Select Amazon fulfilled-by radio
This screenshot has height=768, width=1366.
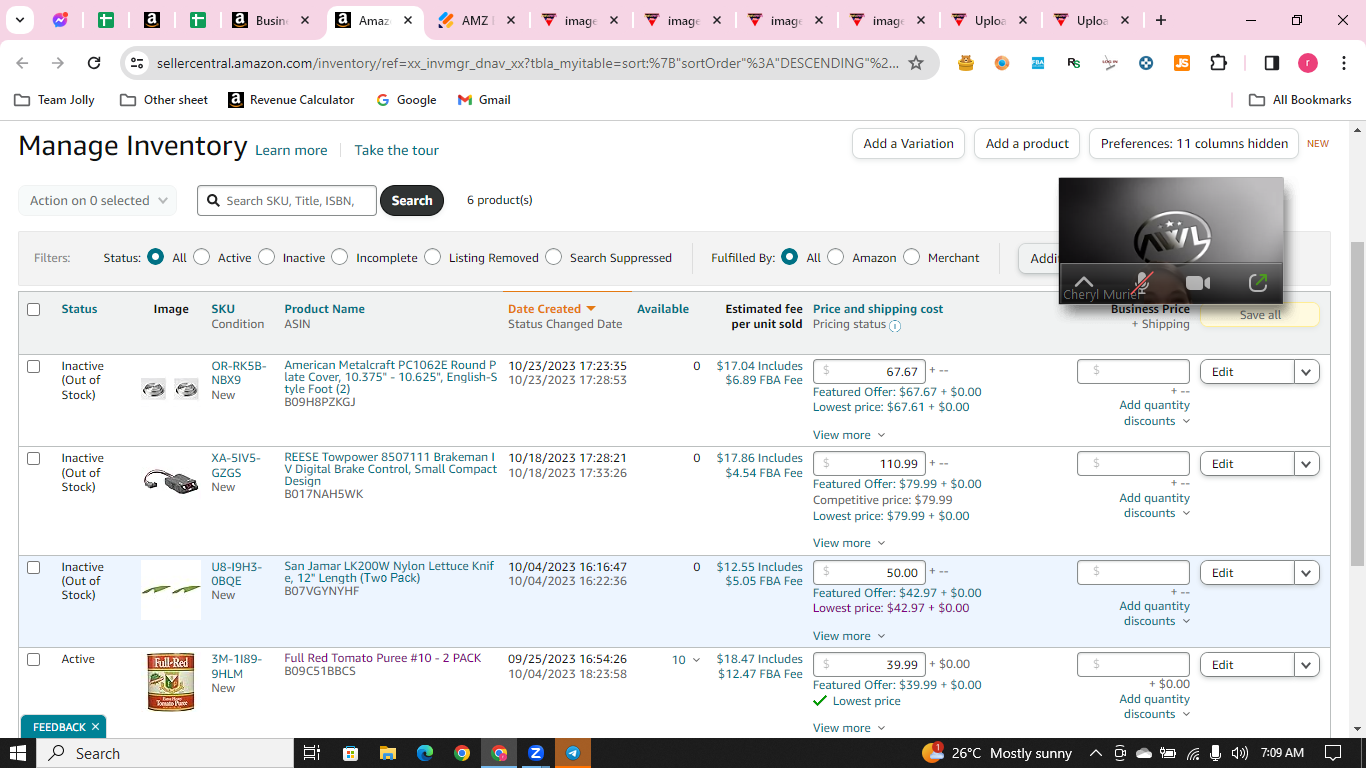836,257
